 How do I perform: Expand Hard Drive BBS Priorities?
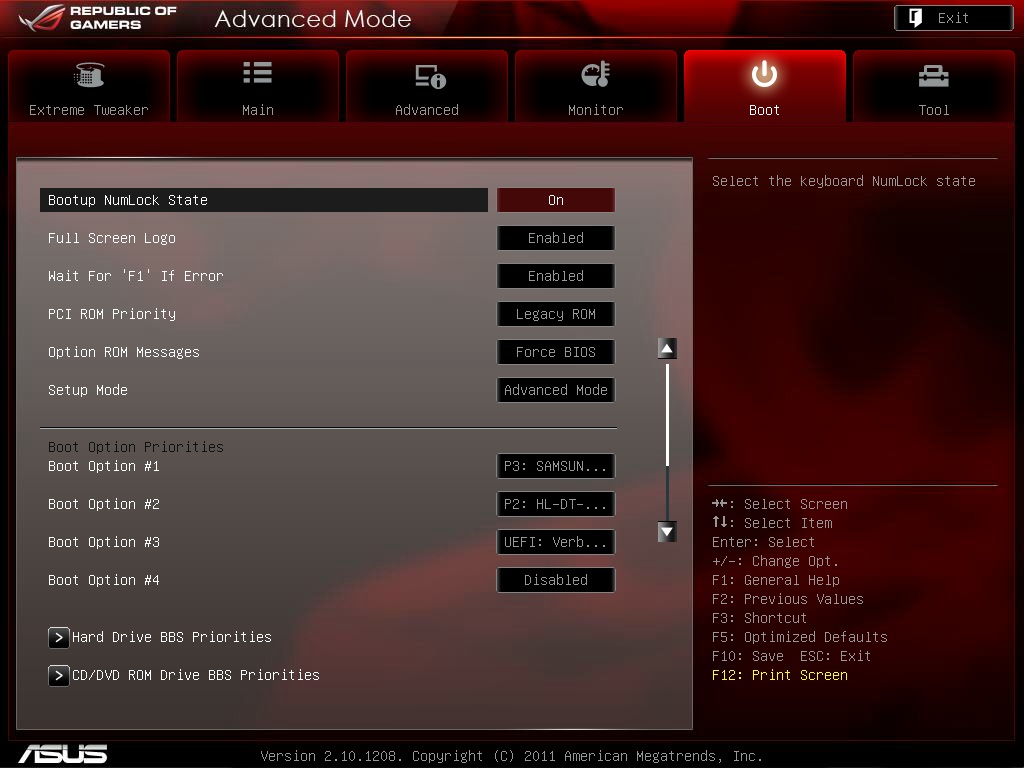160,637
